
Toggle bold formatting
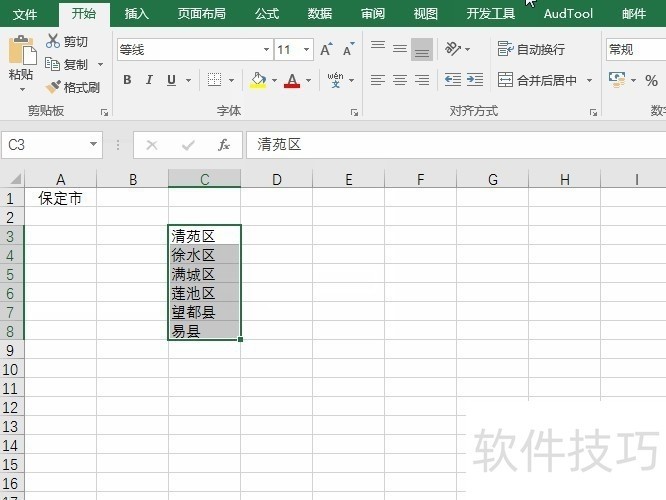tap(127, 80)
